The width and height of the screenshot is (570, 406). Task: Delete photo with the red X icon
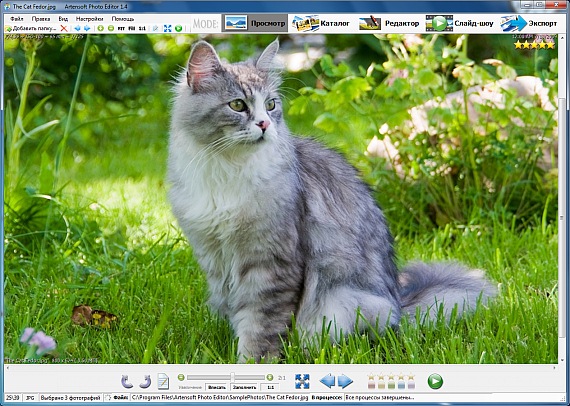64,28
